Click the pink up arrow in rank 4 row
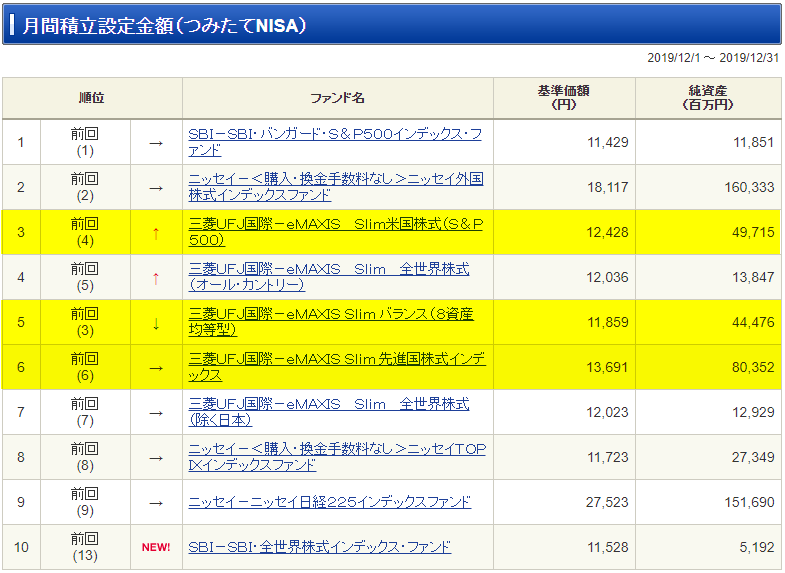Screen dimensions: 785x573 (156, 278)
